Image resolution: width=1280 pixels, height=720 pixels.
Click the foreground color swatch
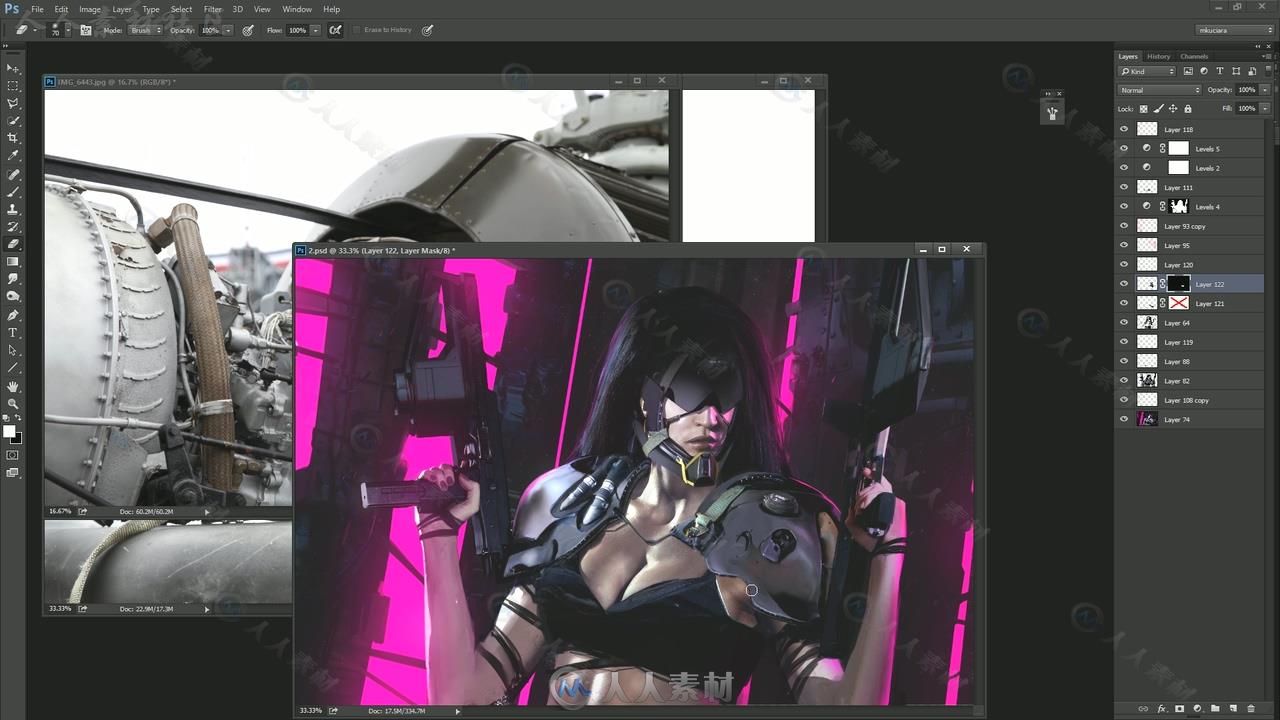9,431
